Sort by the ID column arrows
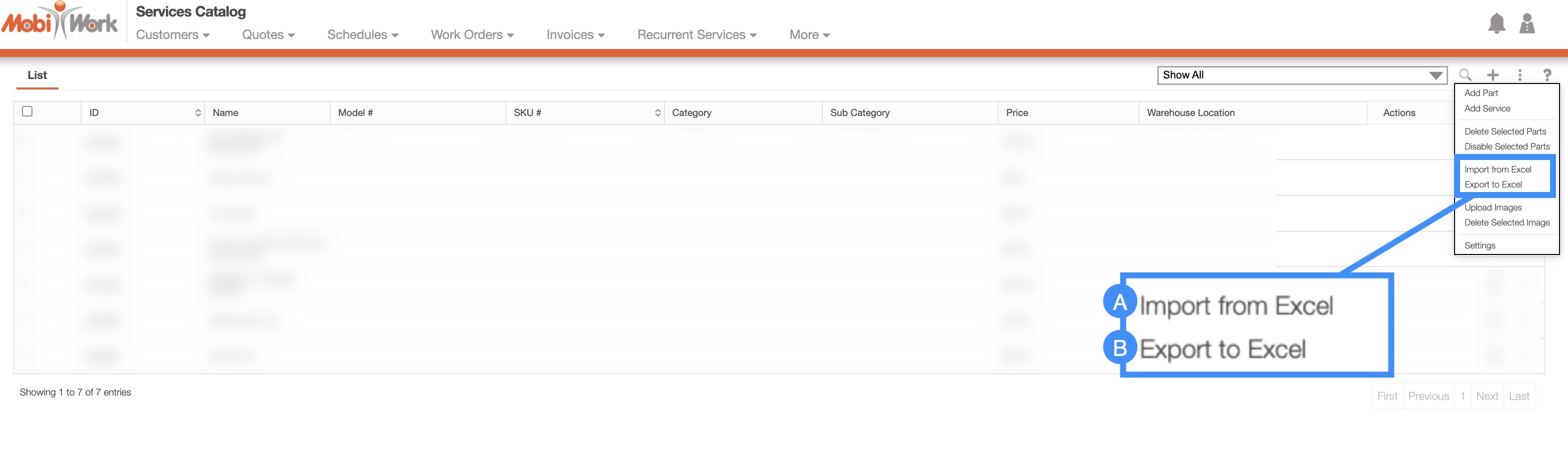Image resolution: width=1568 pixels, height=460 pixels. [x=198, y=112]
